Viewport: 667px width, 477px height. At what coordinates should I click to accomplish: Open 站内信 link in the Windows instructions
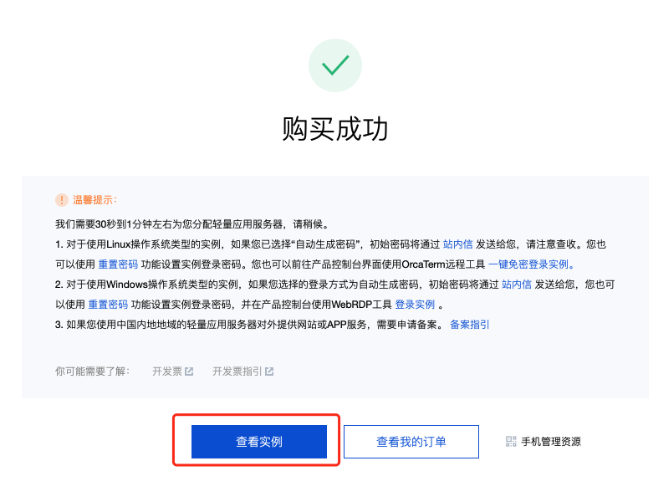516,284
